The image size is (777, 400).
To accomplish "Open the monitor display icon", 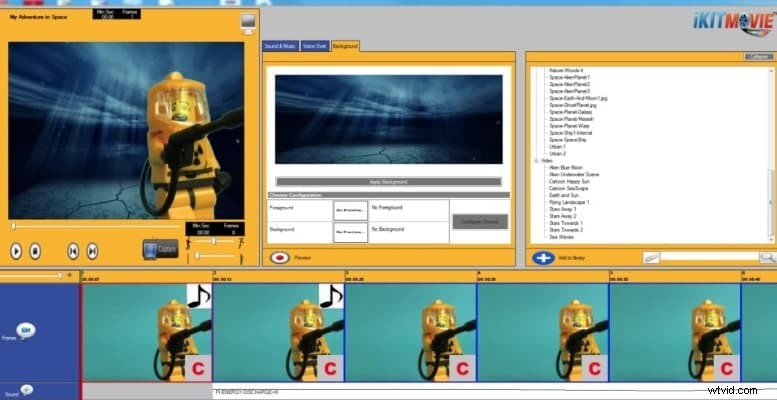I will [x=248, y=24].
